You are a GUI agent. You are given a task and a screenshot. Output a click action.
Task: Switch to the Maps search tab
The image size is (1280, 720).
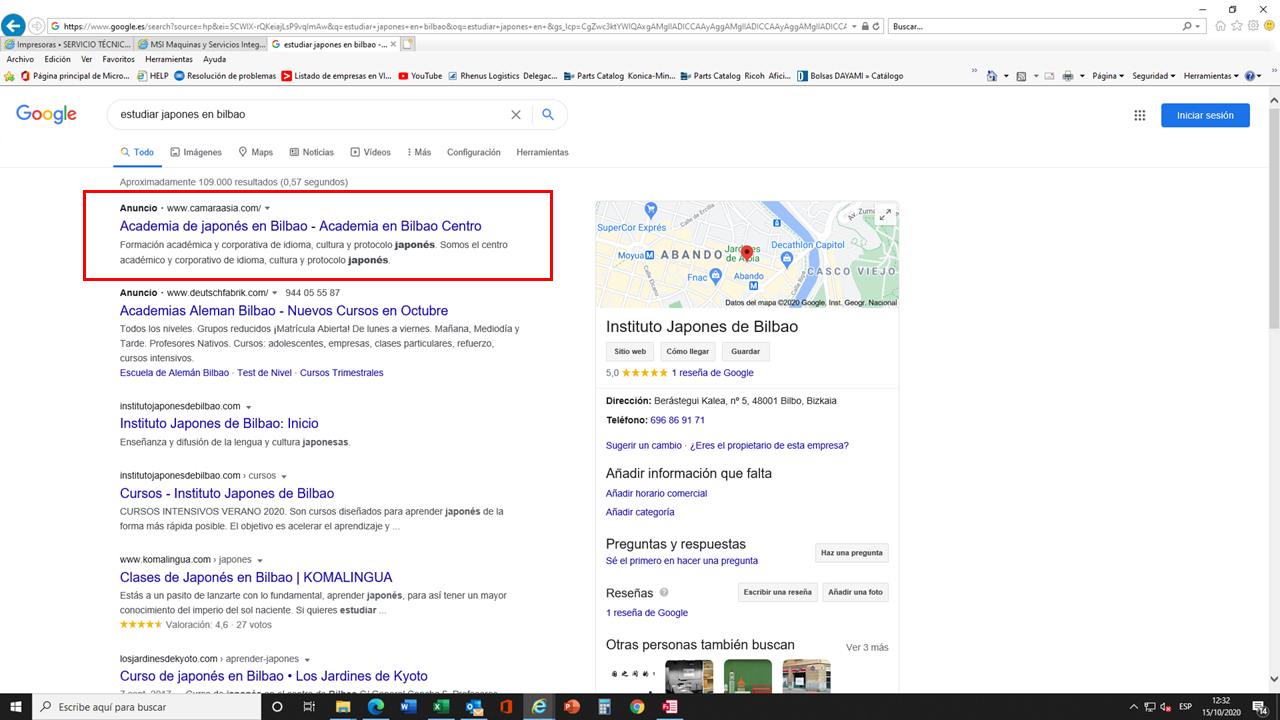coord(256,152)
